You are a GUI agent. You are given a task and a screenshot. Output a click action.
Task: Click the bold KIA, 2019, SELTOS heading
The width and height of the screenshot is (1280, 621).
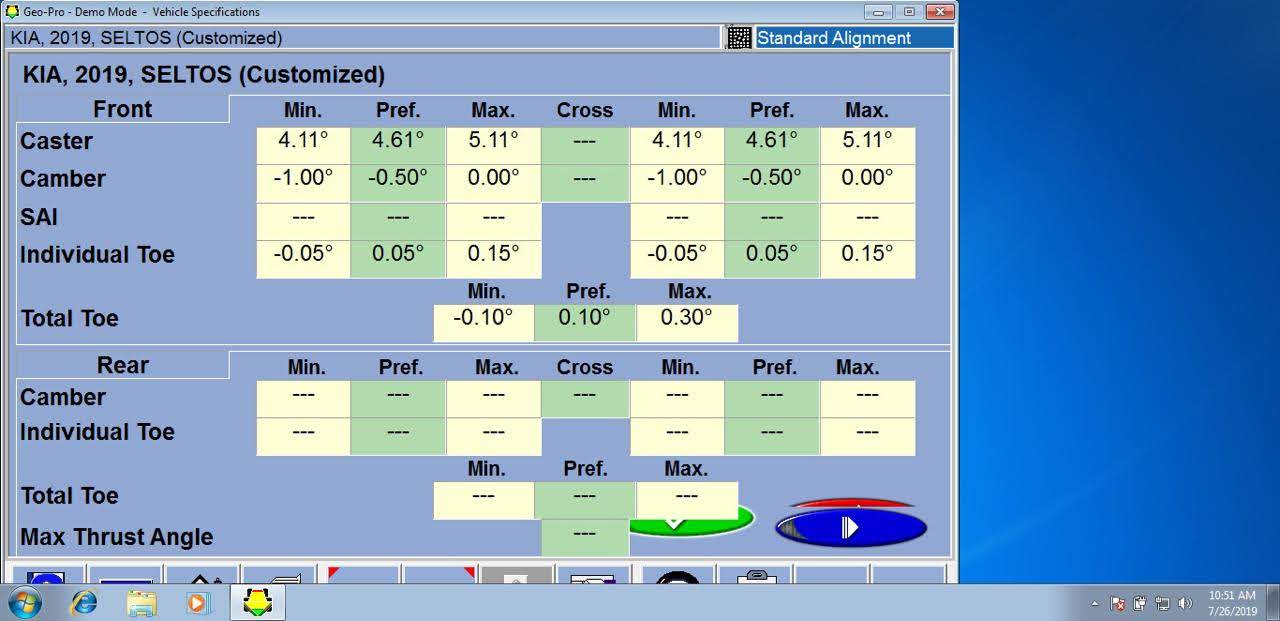point(203,74)
